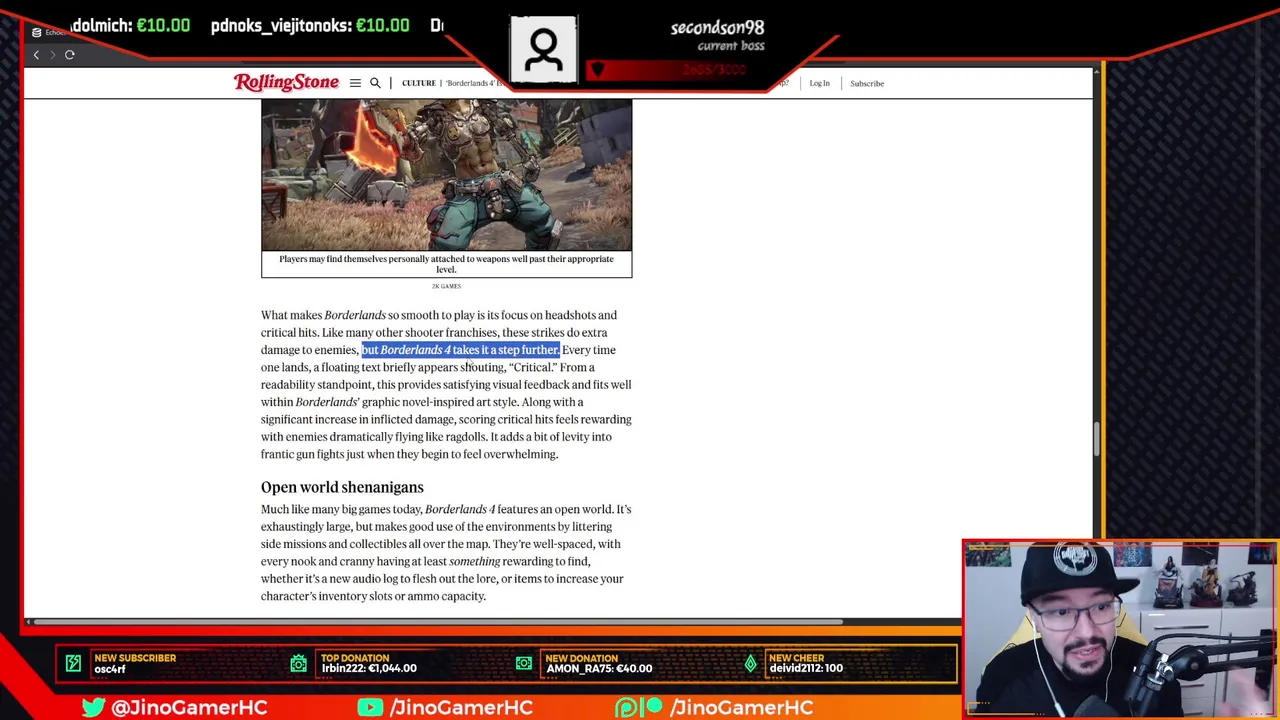Click the image caption about weapons attachment
The height and width of the screenshot is (720, 1280).
(446, 264)
